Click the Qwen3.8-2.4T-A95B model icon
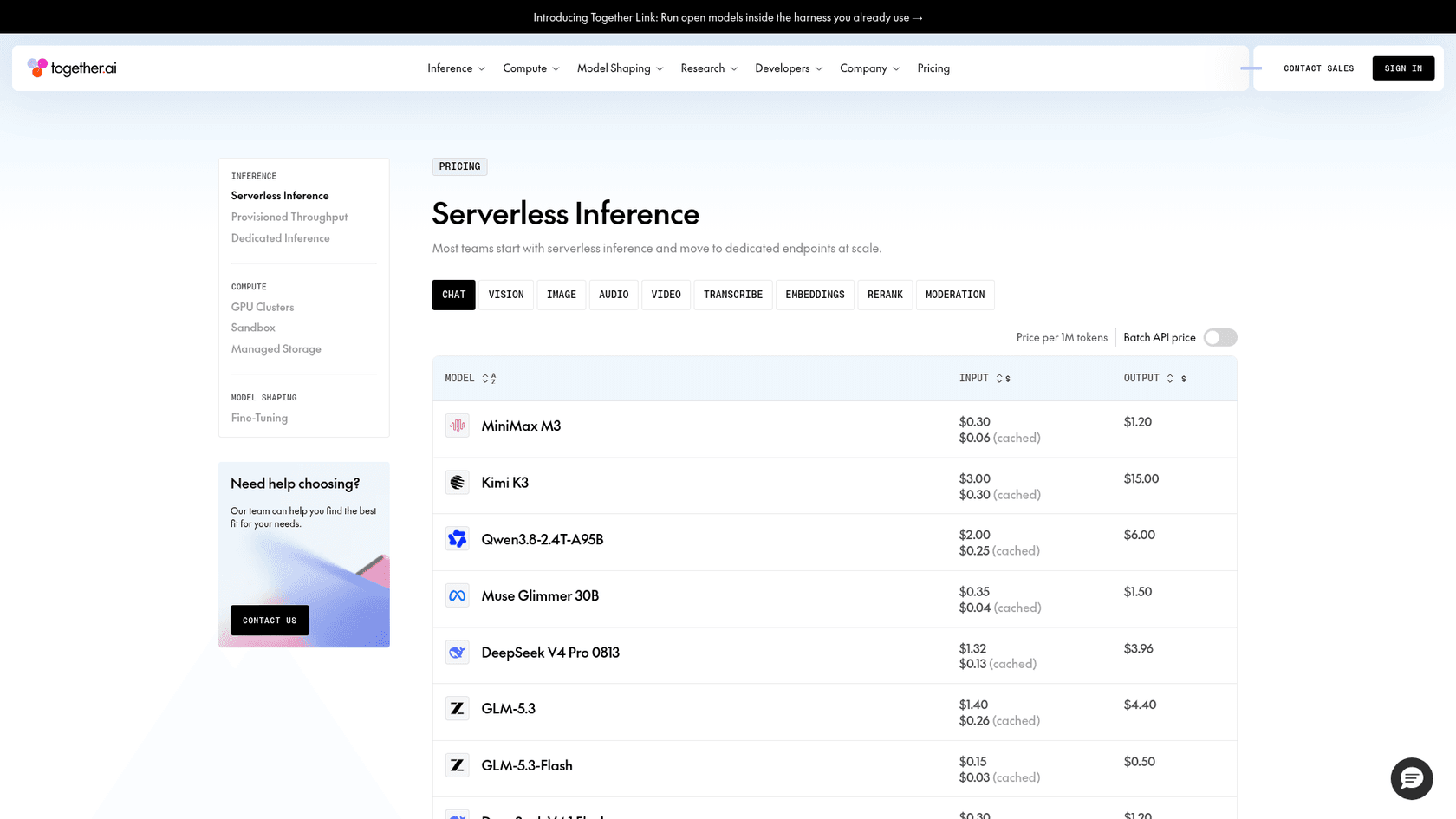Viewport: 1456px width, 819px height. (457, 539)
